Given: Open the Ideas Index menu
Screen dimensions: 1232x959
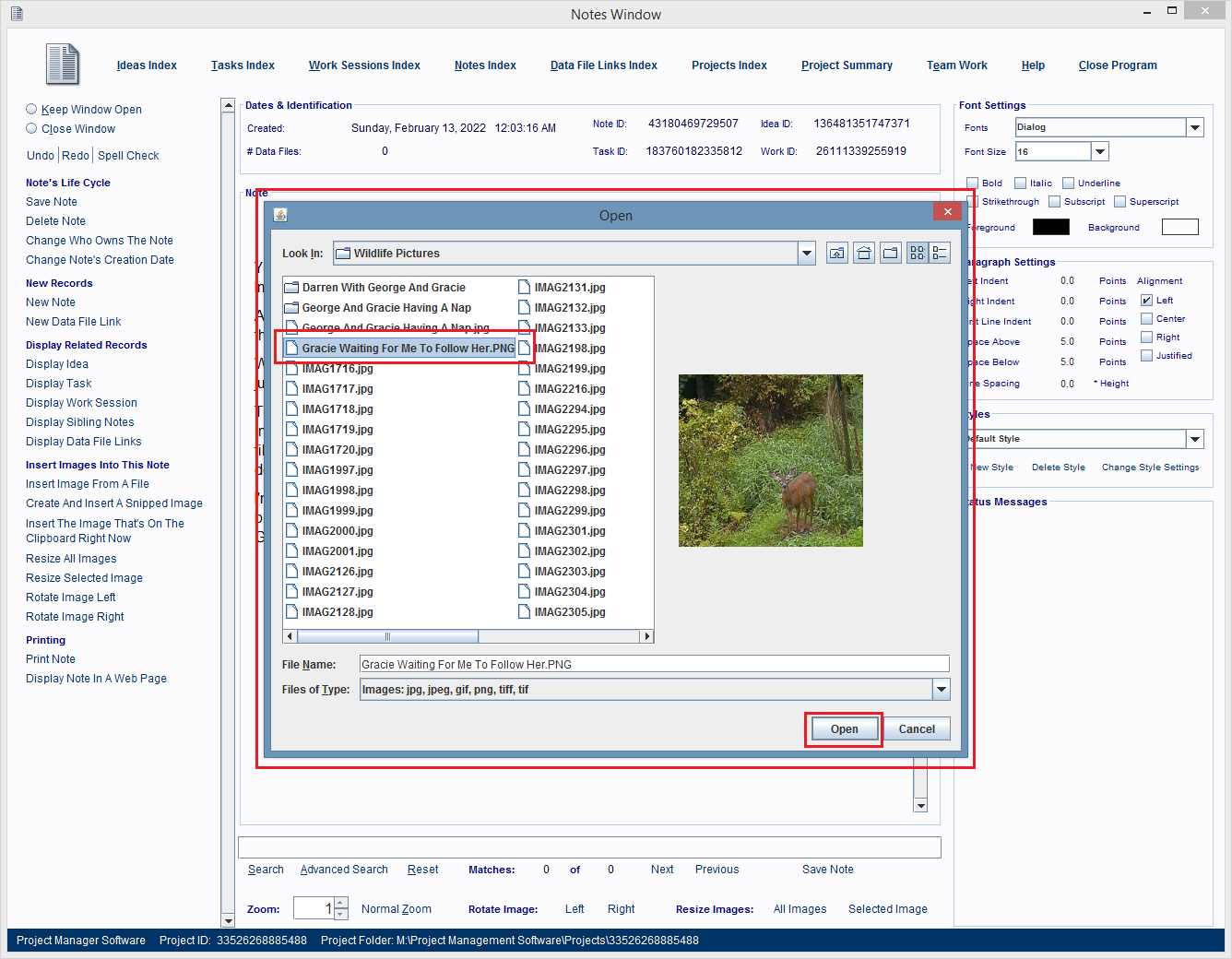Looking at the screenshot, I should (x=147, y=65).
